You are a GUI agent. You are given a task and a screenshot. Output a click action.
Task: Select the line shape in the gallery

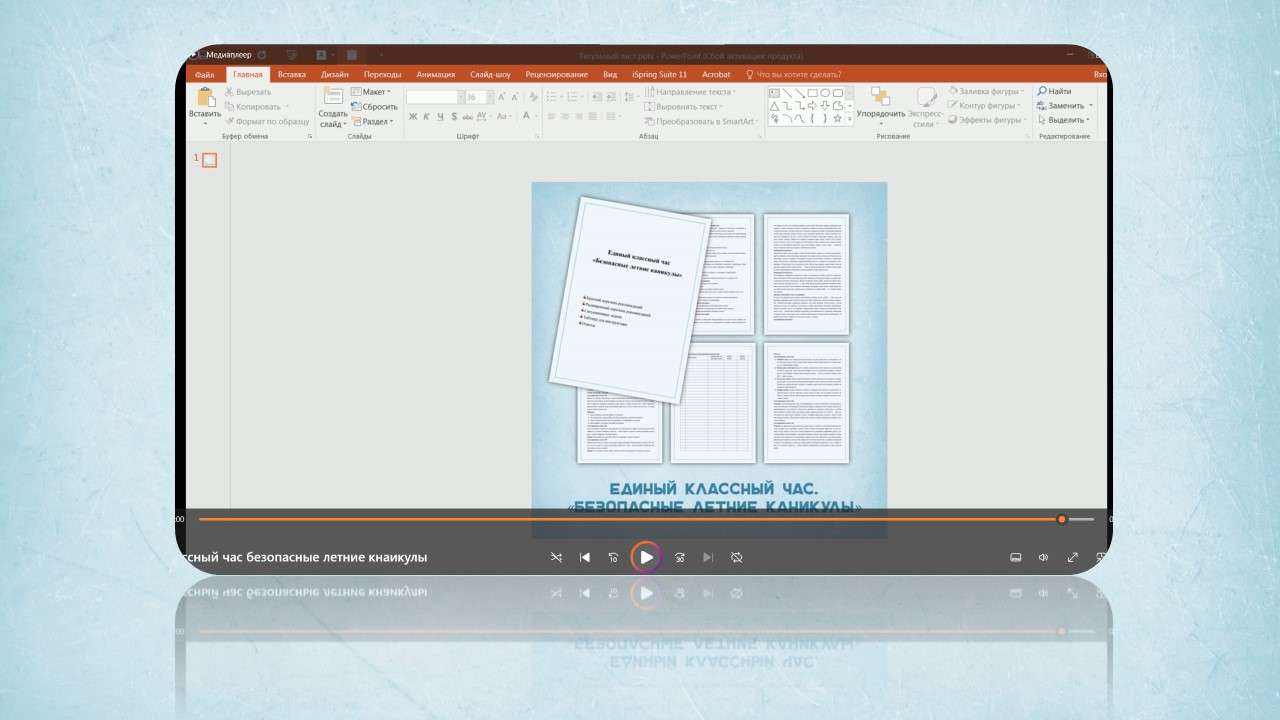tap(788, 92)
